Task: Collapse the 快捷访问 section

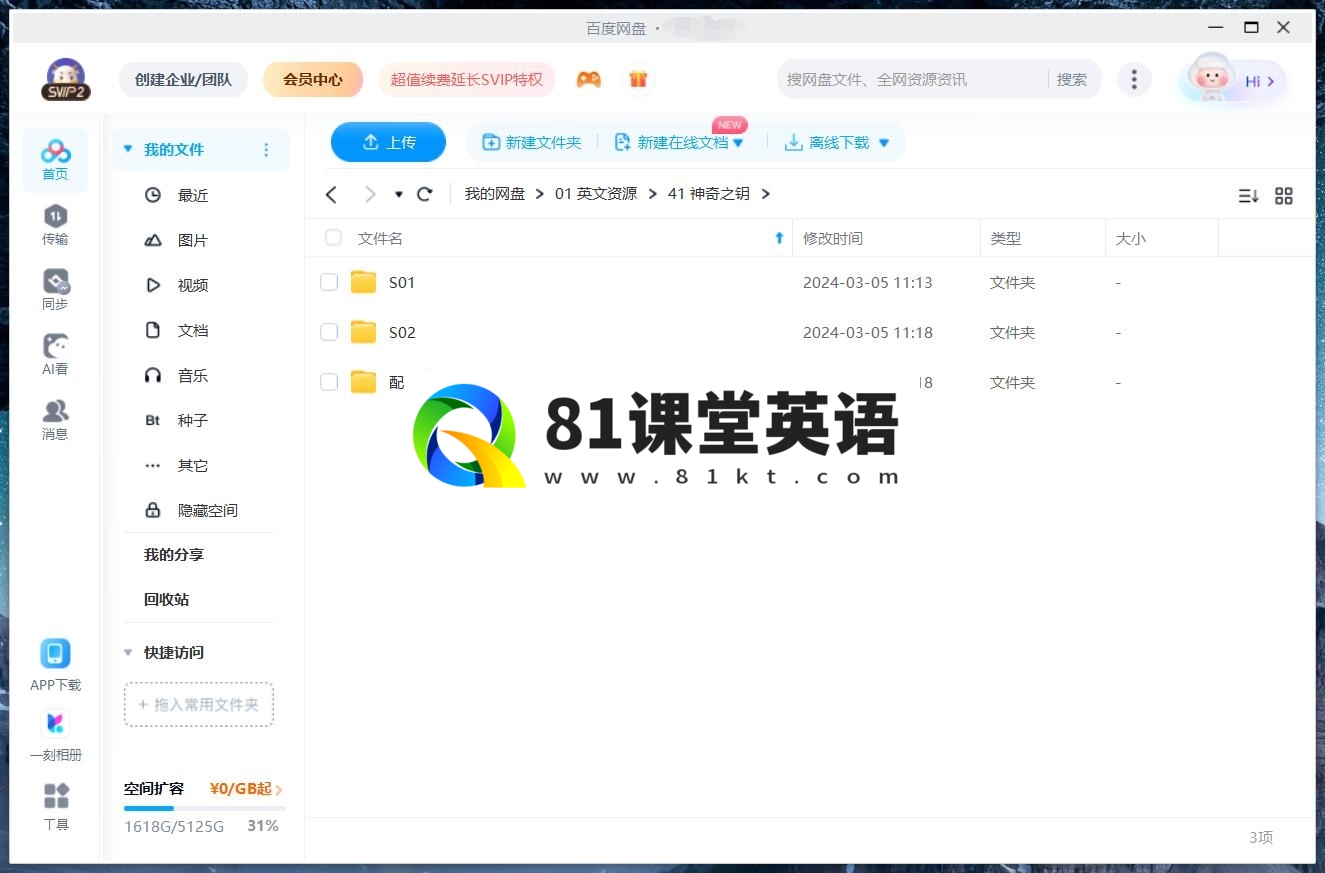Action: (x=128, y=652)
